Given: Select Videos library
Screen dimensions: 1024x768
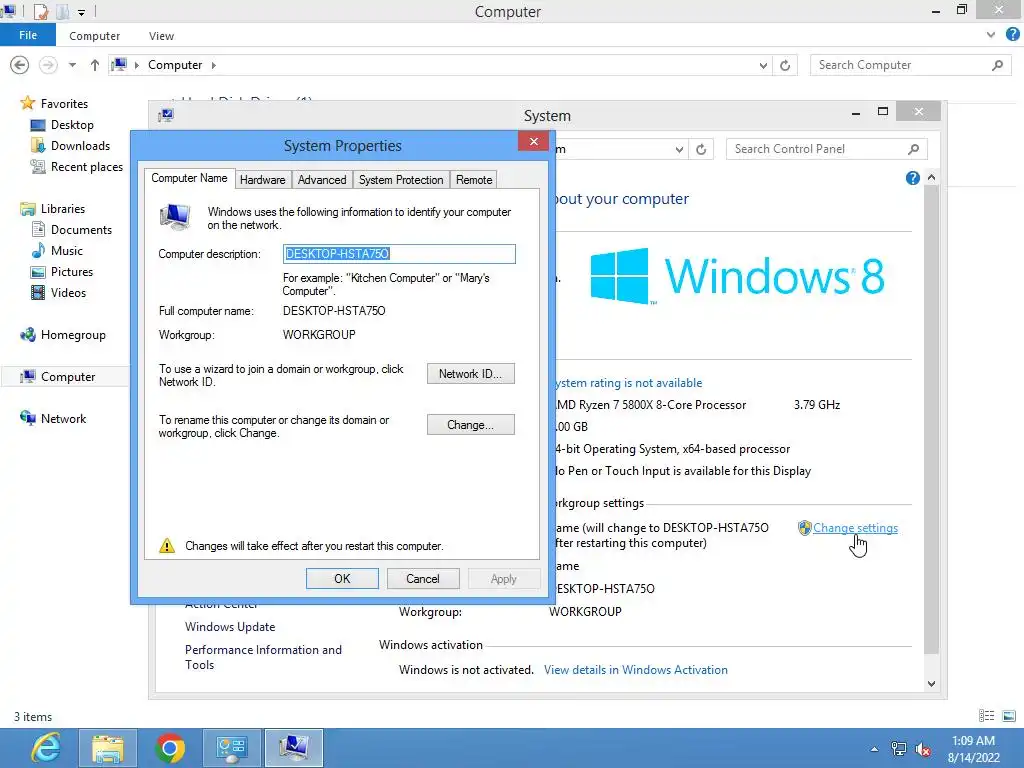Looking at the screenshot, I should pyautogui.click(x=68, y=293).
